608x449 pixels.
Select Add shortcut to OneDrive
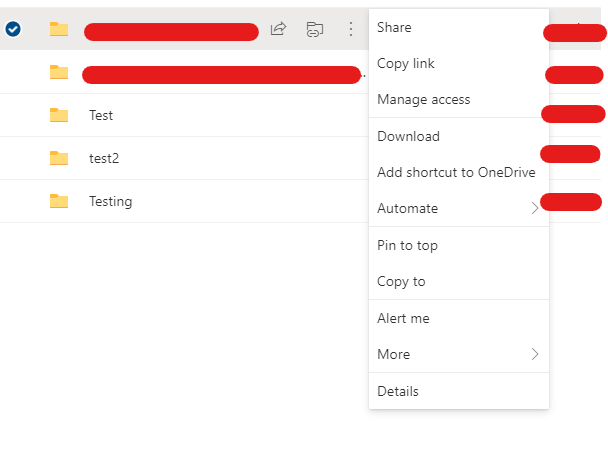(456, 172)
